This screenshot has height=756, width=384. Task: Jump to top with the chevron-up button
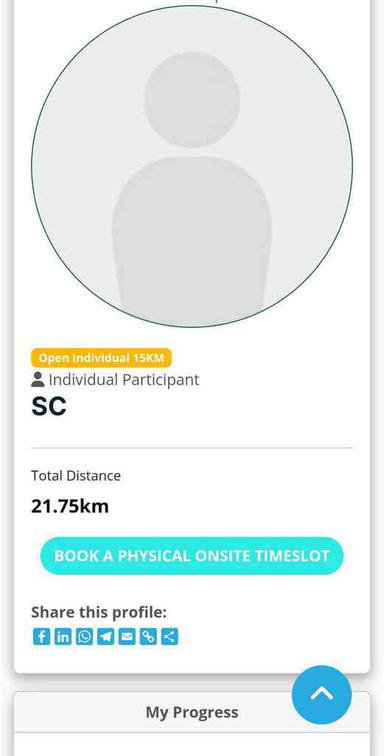point(322,695)
